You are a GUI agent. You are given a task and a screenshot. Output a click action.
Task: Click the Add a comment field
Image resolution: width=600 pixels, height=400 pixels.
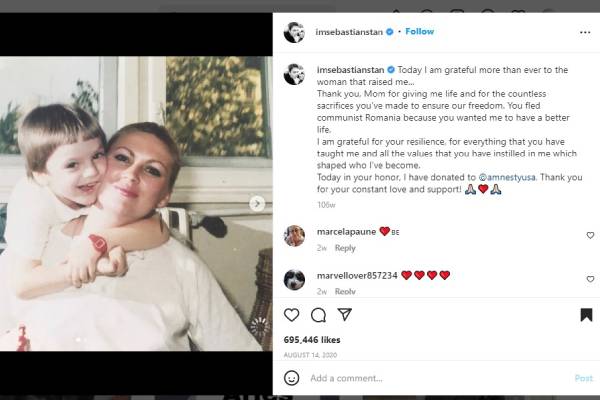[430, 378]
